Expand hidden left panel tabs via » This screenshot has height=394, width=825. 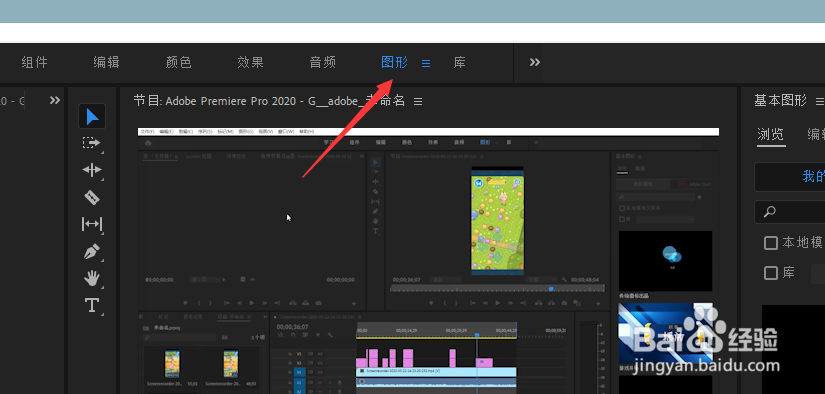point(55,100)
